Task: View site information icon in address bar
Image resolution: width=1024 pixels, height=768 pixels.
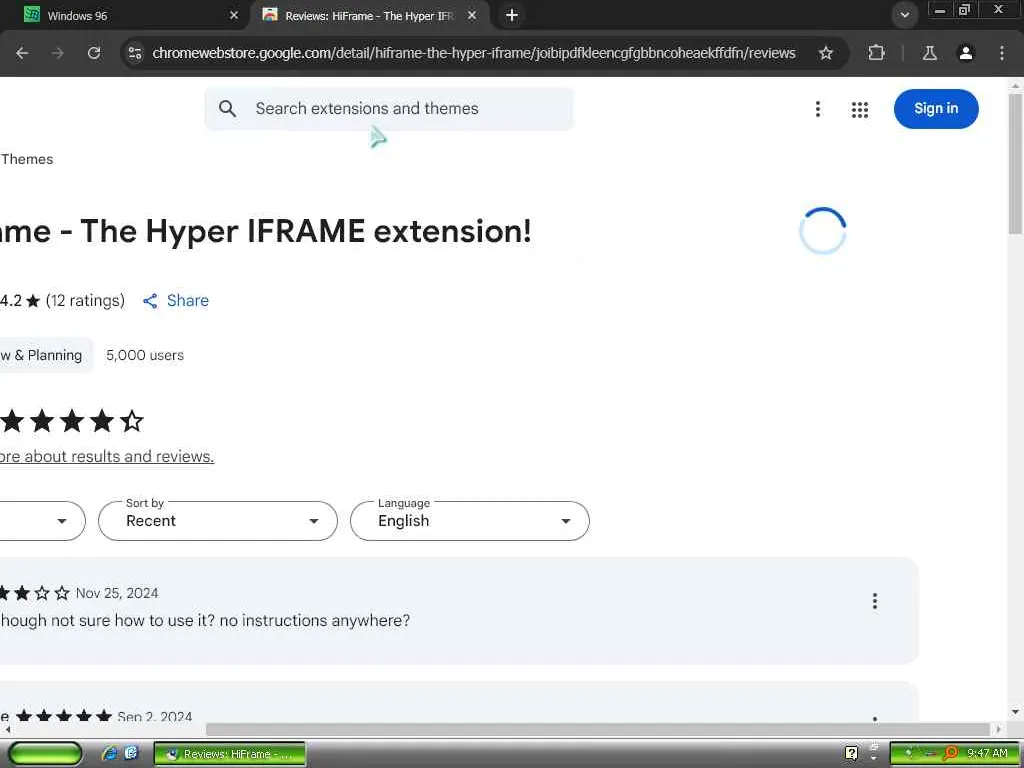Action: click(x=135, y=53)
